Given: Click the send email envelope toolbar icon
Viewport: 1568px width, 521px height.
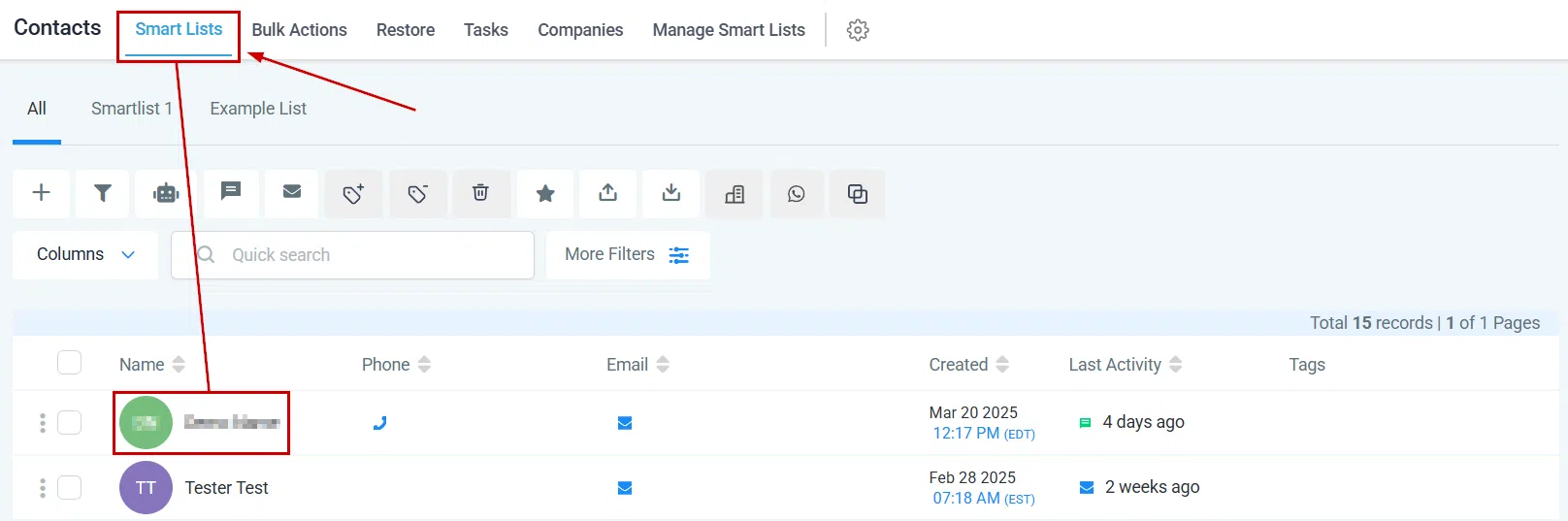Looking at the screenshot, I should click(x=292, y=193).
